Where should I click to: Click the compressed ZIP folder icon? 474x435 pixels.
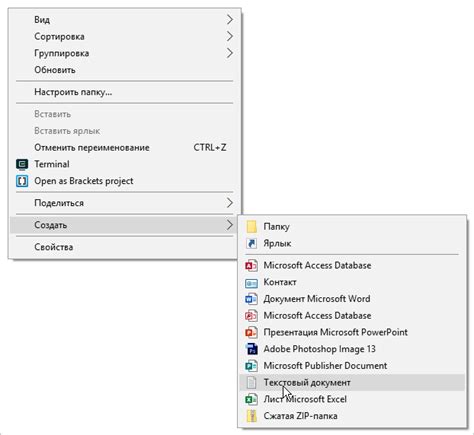tap(251, 416)
